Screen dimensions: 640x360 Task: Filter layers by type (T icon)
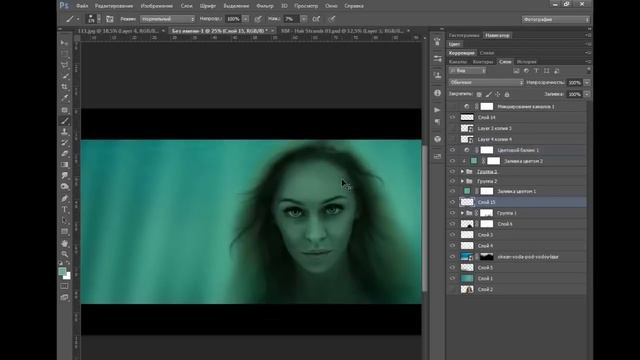[536, 71]
